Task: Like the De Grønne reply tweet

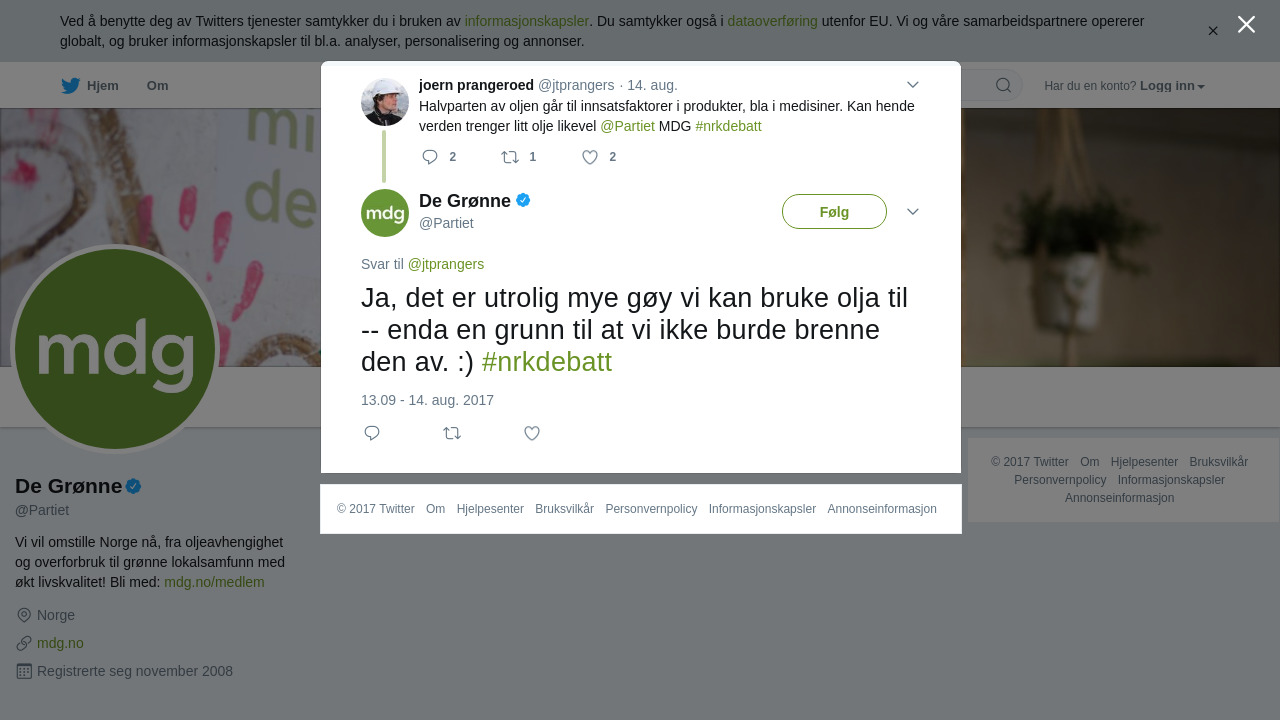Action: pos(532,433)
